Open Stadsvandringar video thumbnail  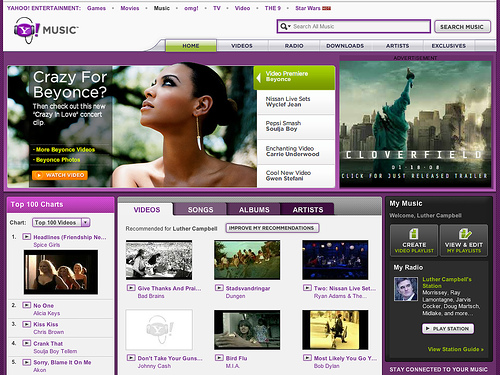(247, 260)
